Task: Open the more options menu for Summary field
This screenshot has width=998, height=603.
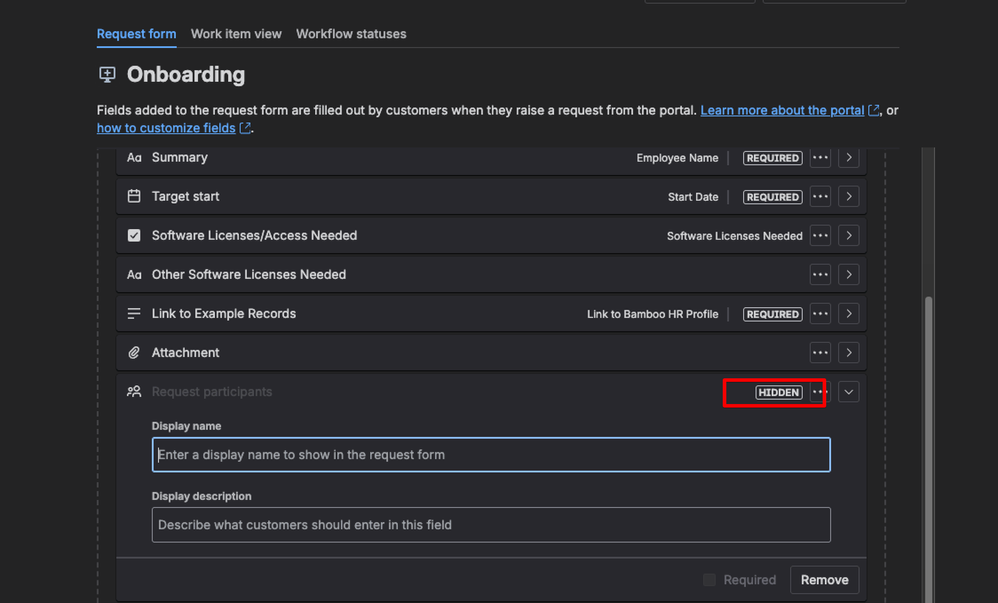Action: 819,157
